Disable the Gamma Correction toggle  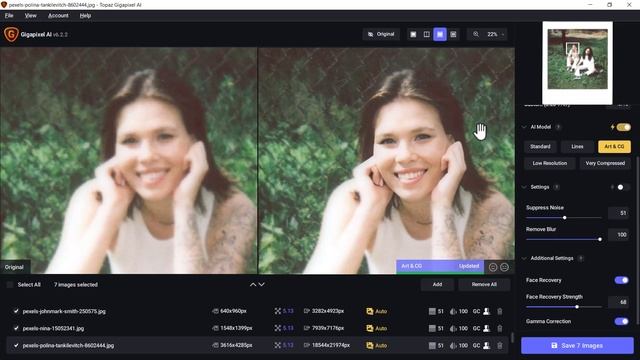coord(621,321)
